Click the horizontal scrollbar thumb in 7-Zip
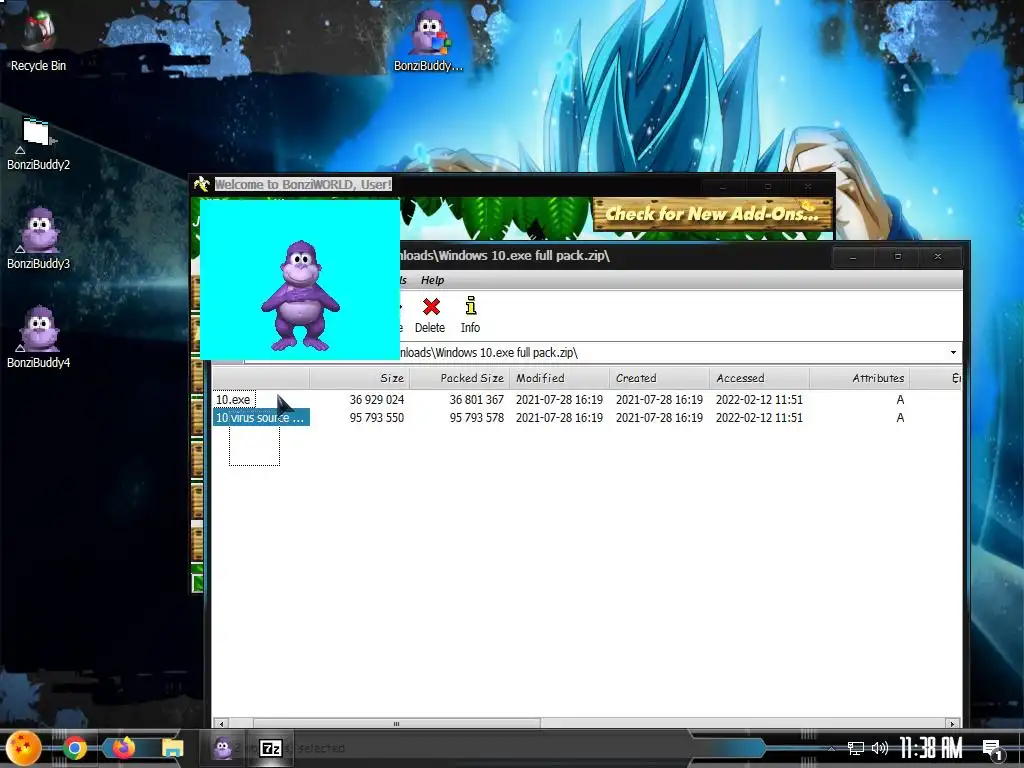The image size is (1024, 768). (396, 724)
